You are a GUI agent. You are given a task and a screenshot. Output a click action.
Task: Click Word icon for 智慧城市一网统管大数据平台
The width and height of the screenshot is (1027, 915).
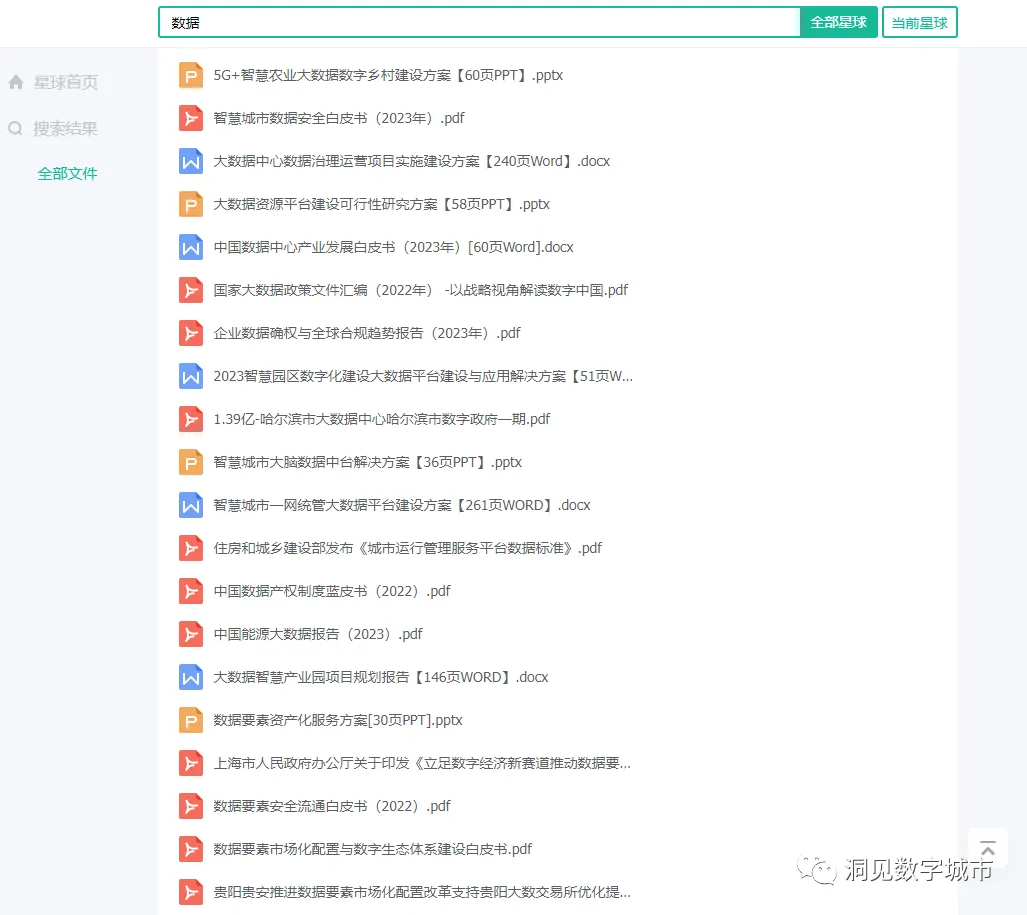tap(191, 506)
